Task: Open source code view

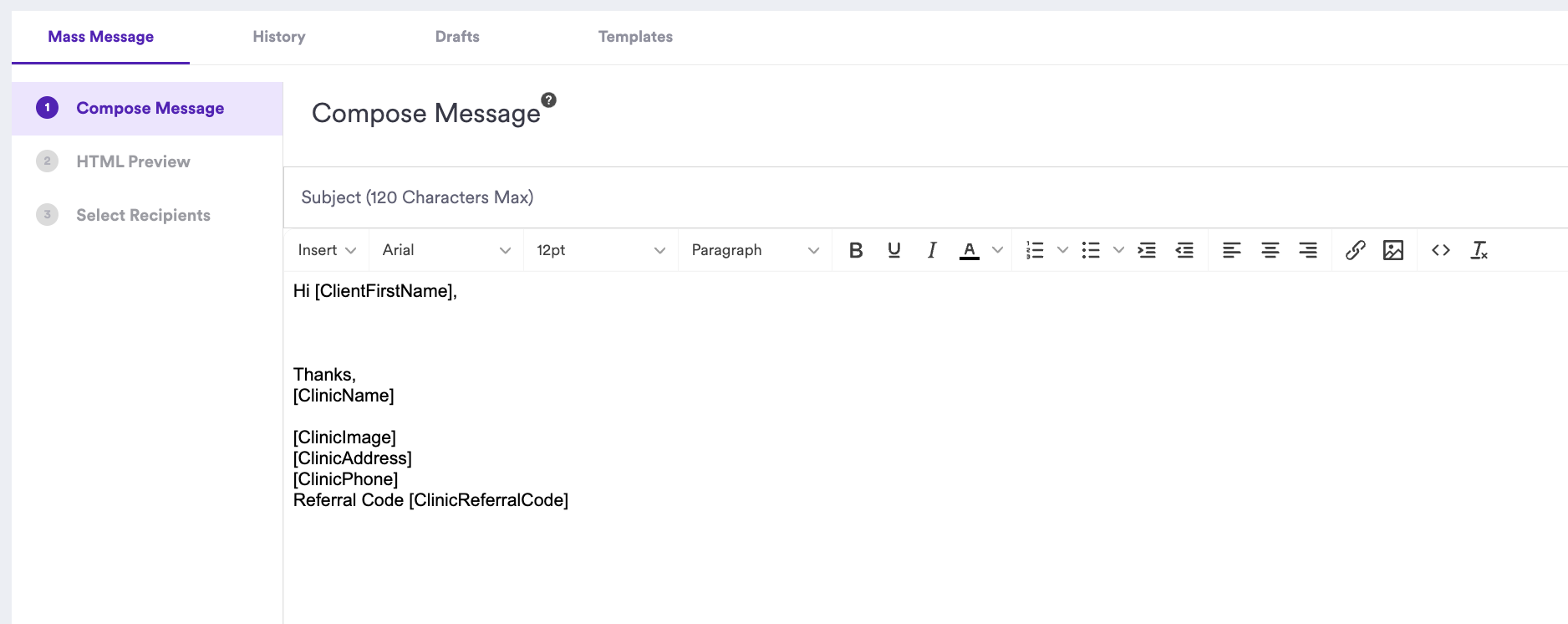Action: click(1441, 250)
